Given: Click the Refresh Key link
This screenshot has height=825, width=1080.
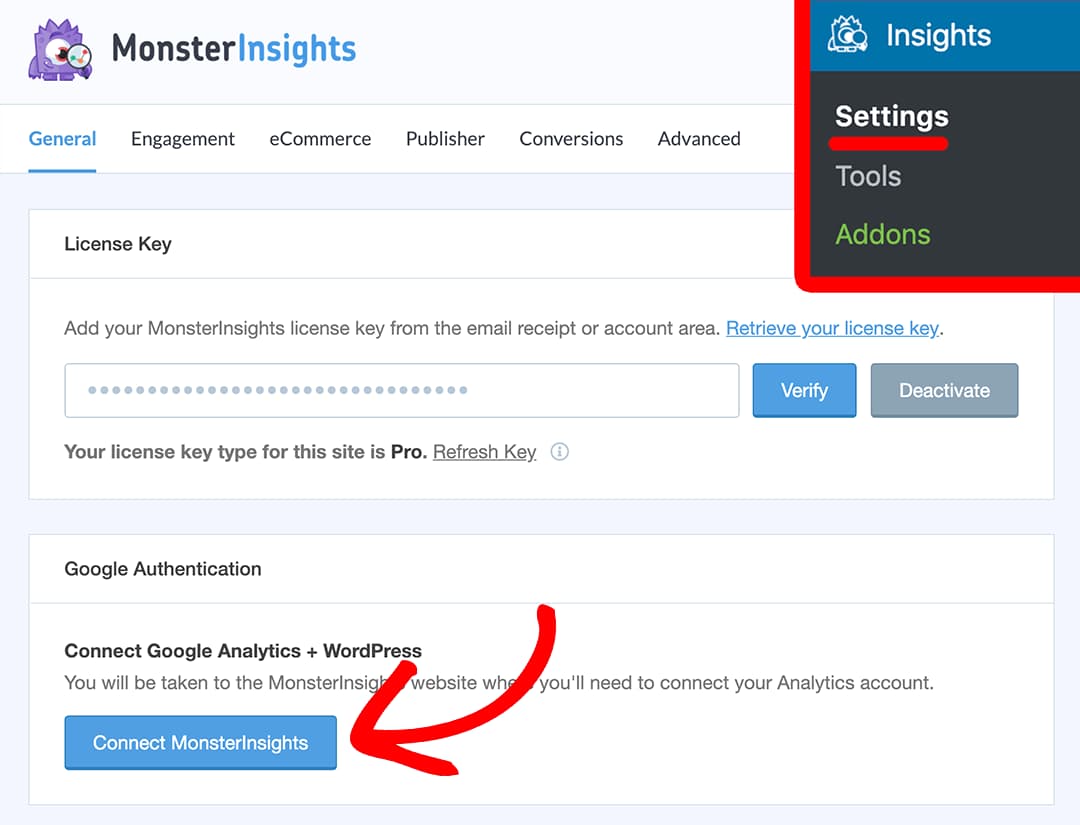Looking at the screenshot, I should click(x=484, y=452).
